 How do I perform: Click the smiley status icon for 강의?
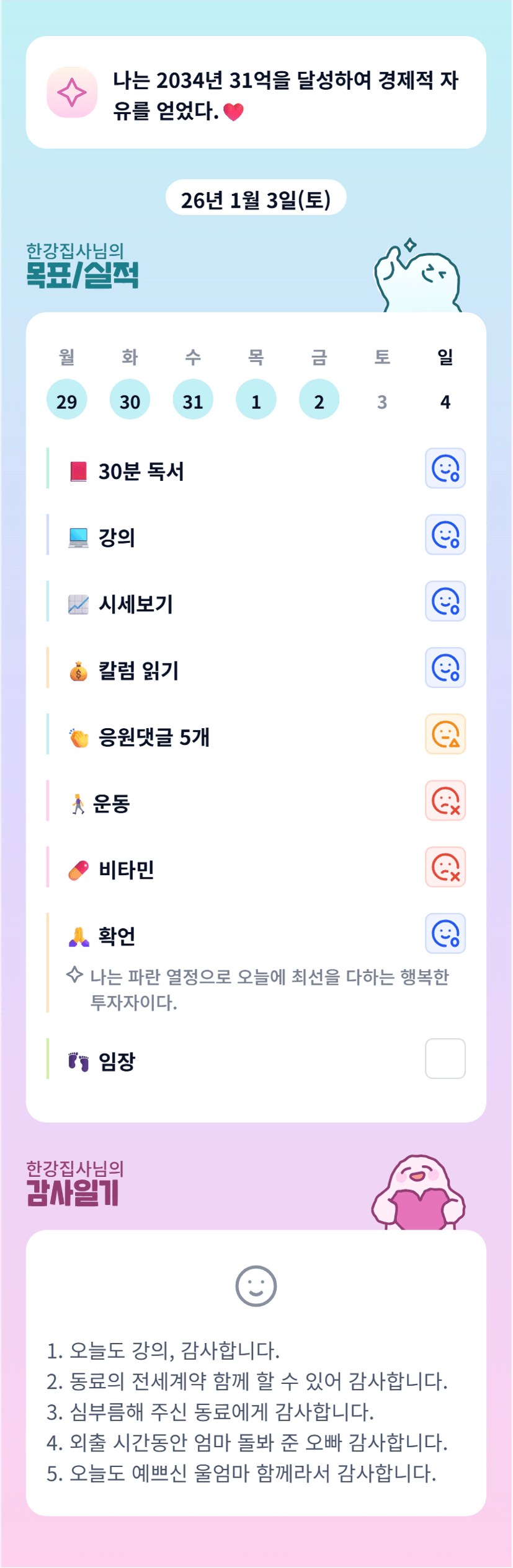[x=445, y=535]
